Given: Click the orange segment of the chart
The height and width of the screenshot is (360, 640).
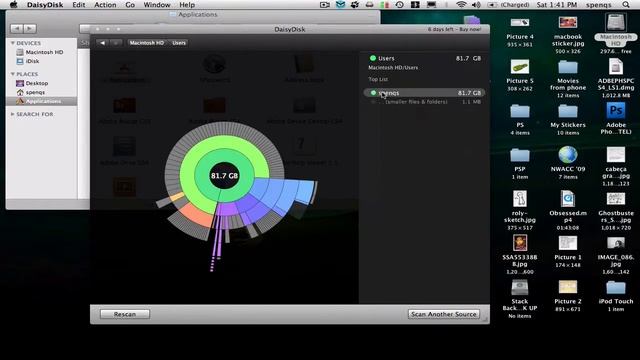Looking at the screenshot, I should [197, 215].
